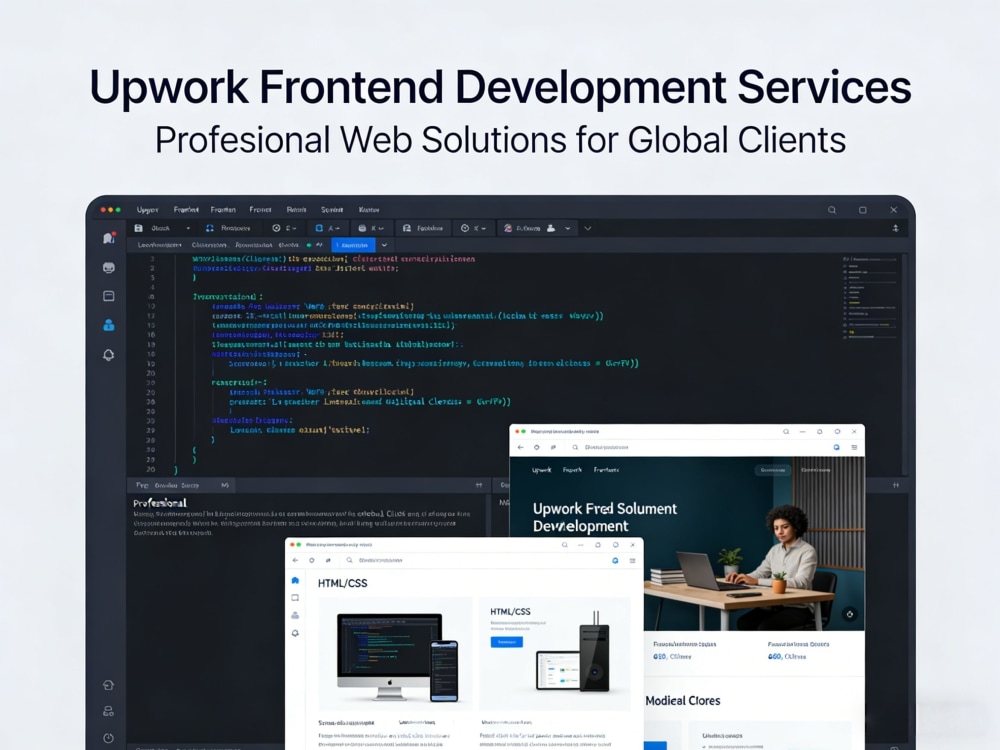Click the pin icon at the toolbar's far right
This screenshot has height=750, width=1000.
click(895, 228)
